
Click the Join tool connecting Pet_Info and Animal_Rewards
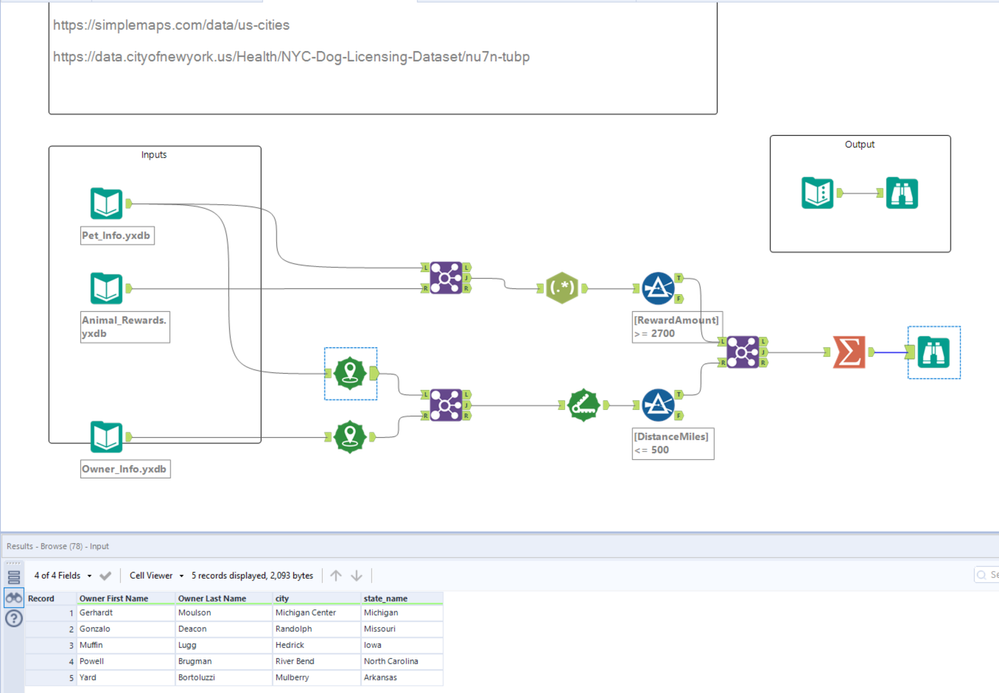[446, 278]
